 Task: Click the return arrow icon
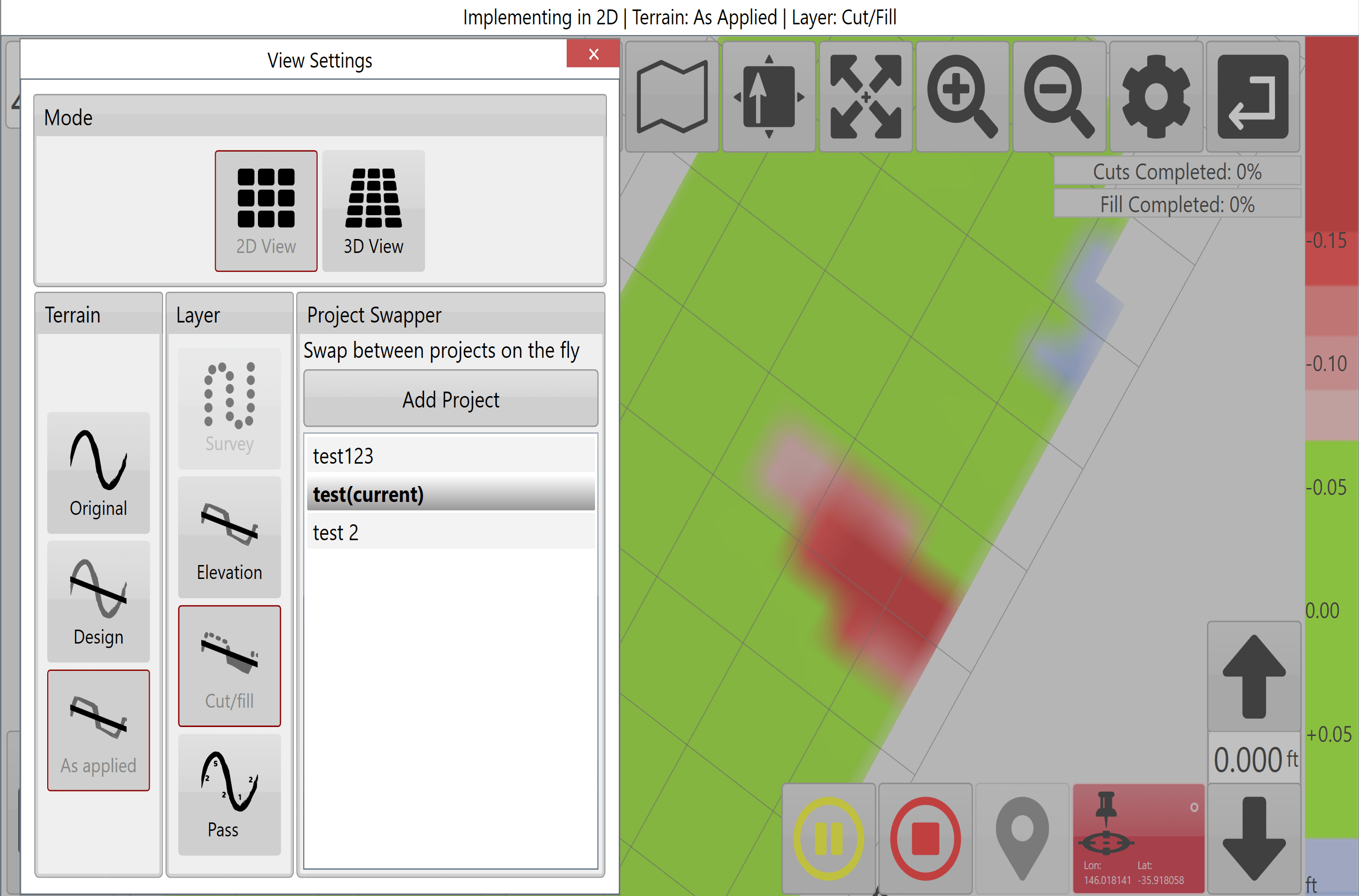pos(1253,96)
